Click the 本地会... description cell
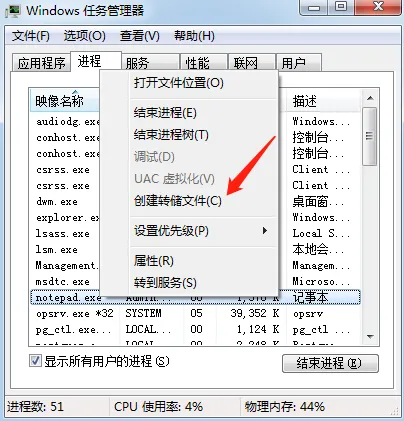The height and width of the screenshot is (421, 404). tap(318, 250)
